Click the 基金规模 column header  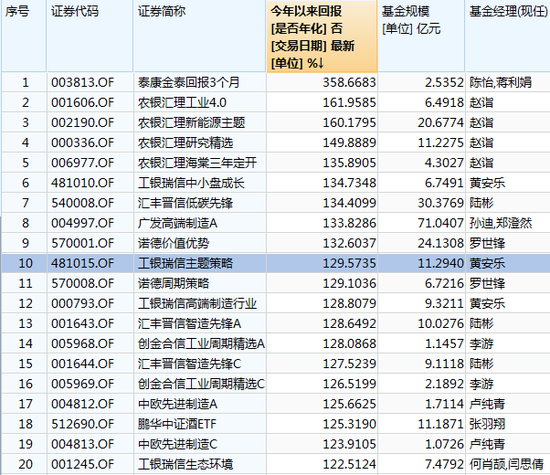point(421,36)
